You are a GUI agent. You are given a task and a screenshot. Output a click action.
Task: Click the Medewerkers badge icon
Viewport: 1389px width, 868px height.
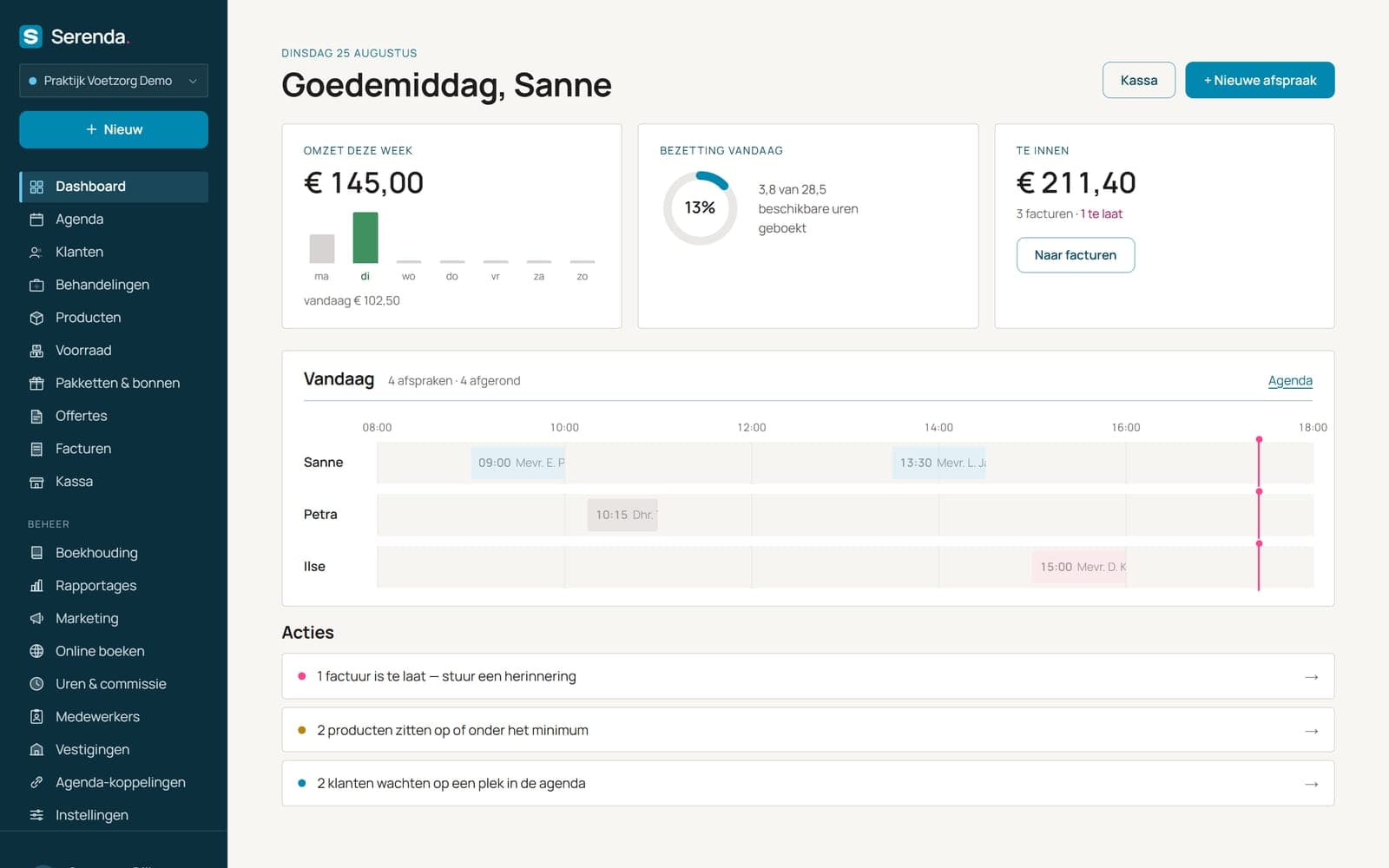pyautogui.click(x=36, y=717)
